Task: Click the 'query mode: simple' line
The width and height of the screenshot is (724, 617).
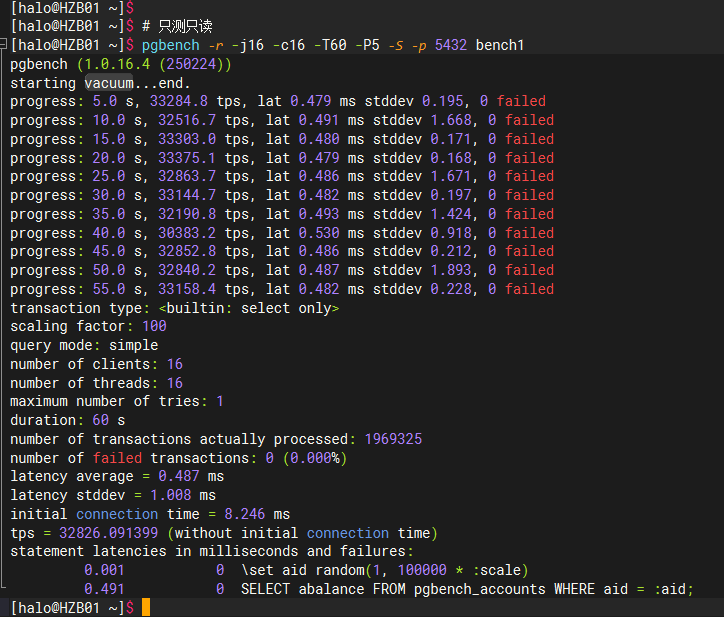Action: pyautogui.click(x=84, y=345)
